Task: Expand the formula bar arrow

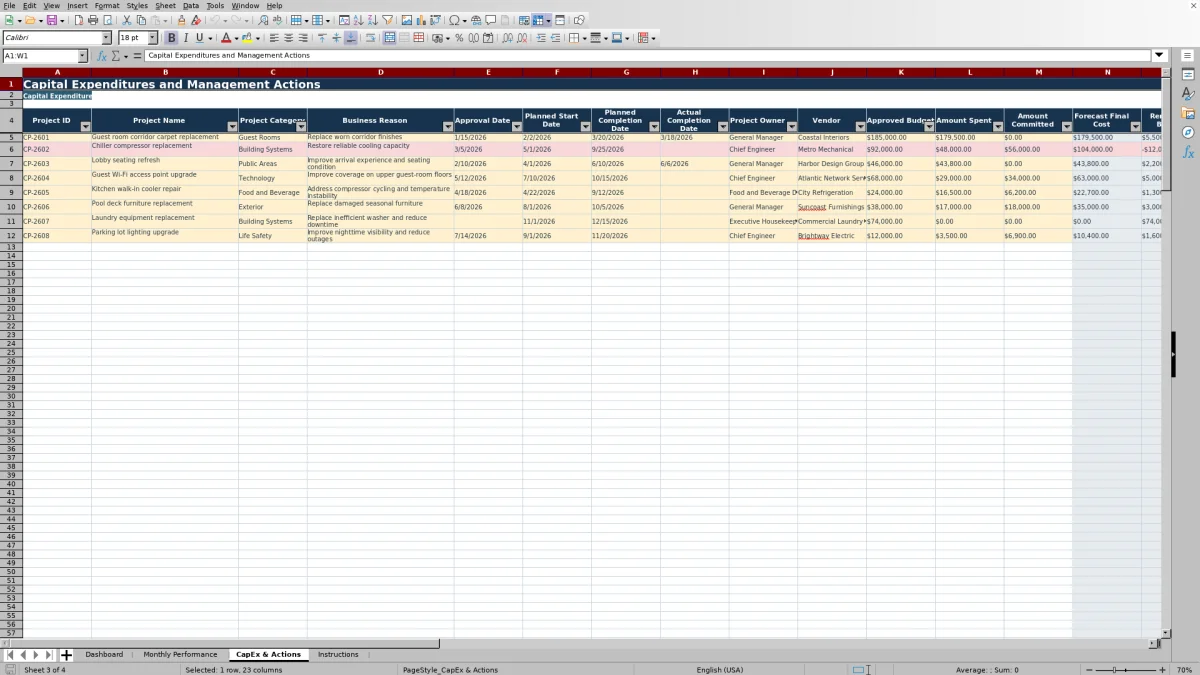Action: (x=1159, y=56)
